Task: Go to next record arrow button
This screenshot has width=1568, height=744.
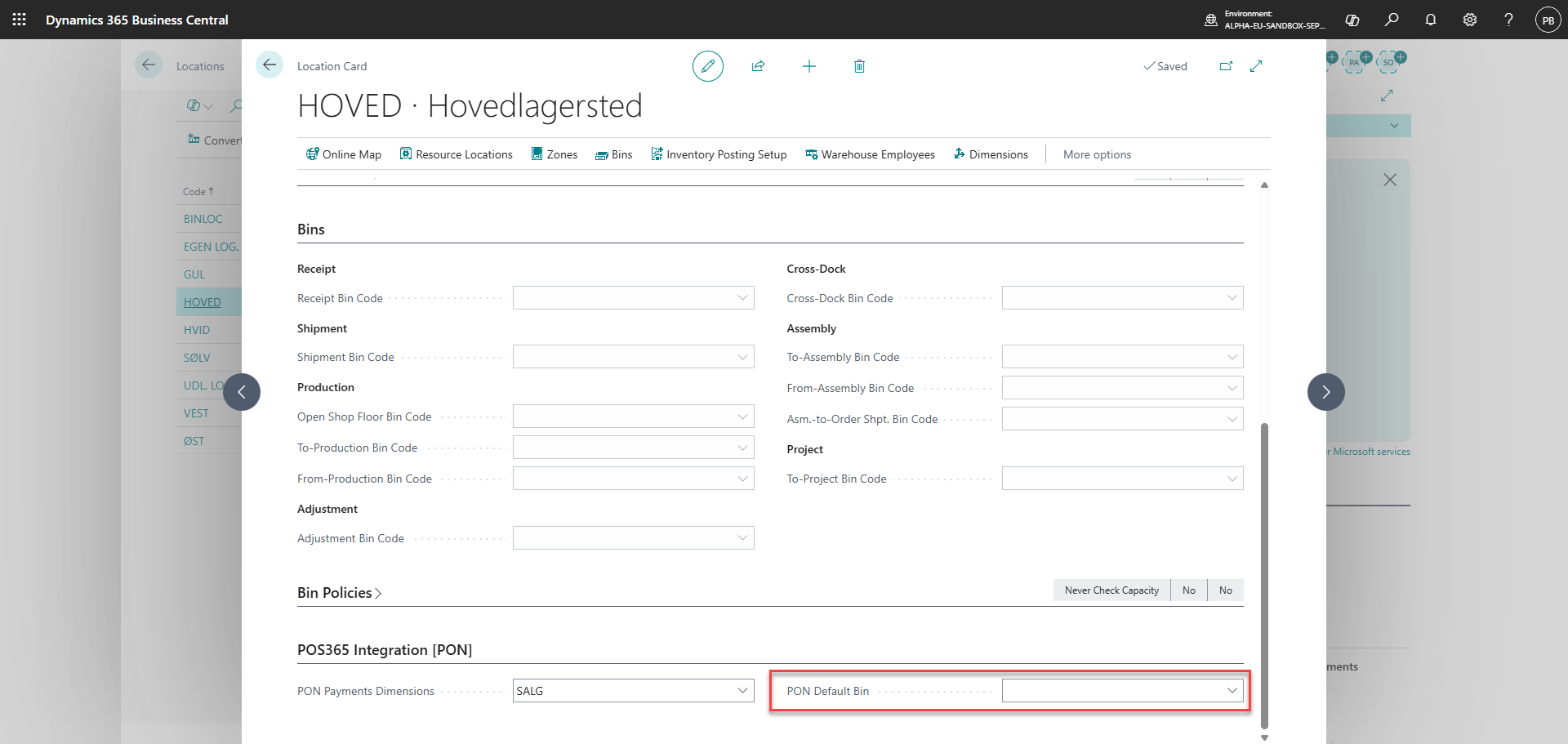Action: point(1325,392)
